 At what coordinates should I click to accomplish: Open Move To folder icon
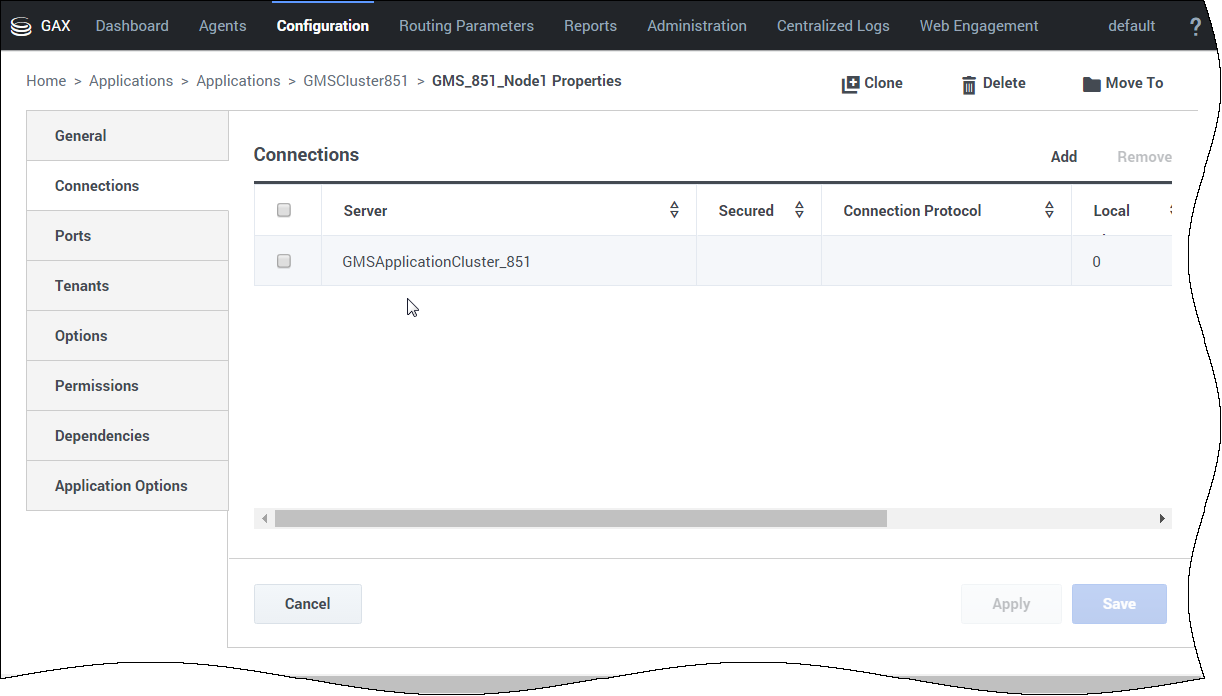point(1091,83)
